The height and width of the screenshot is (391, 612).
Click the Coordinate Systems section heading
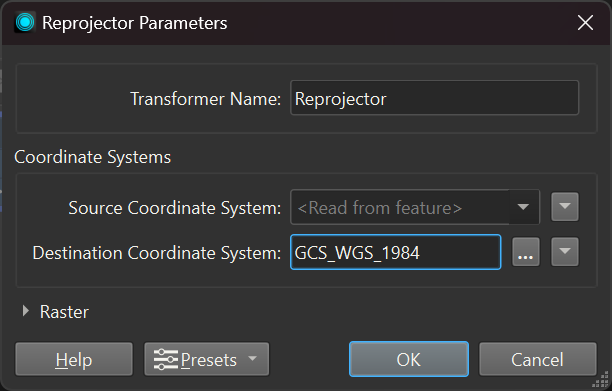click(93, 157)
